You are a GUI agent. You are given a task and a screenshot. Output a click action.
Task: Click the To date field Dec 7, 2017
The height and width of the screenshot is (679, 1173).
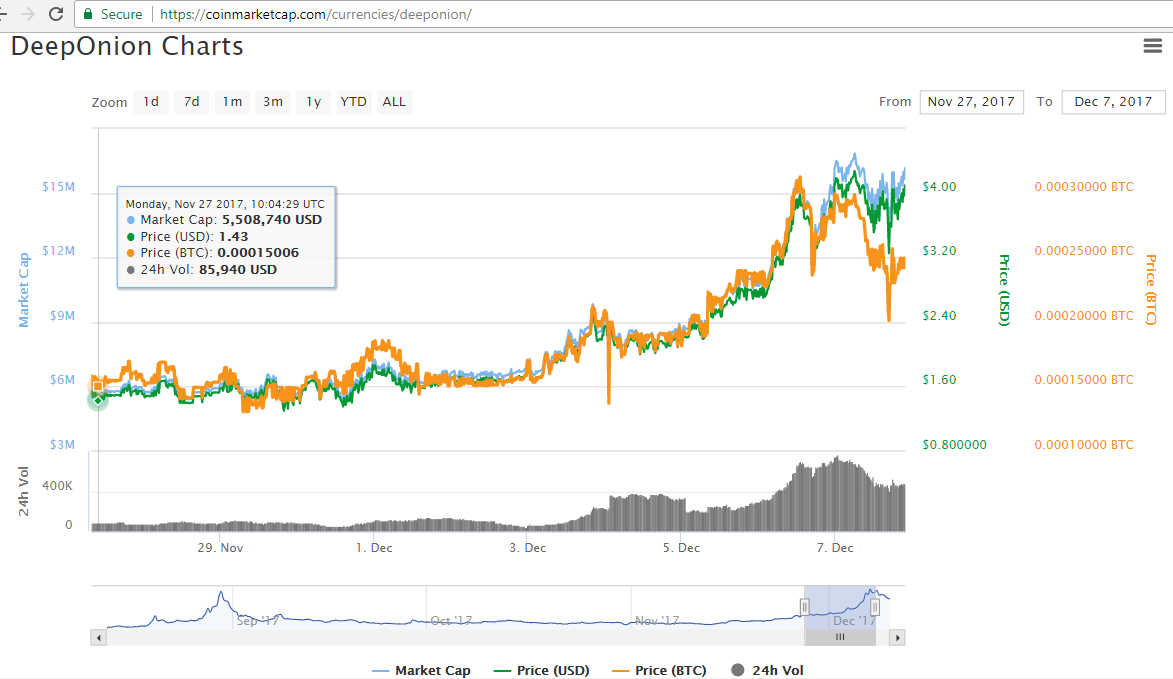1113,102
